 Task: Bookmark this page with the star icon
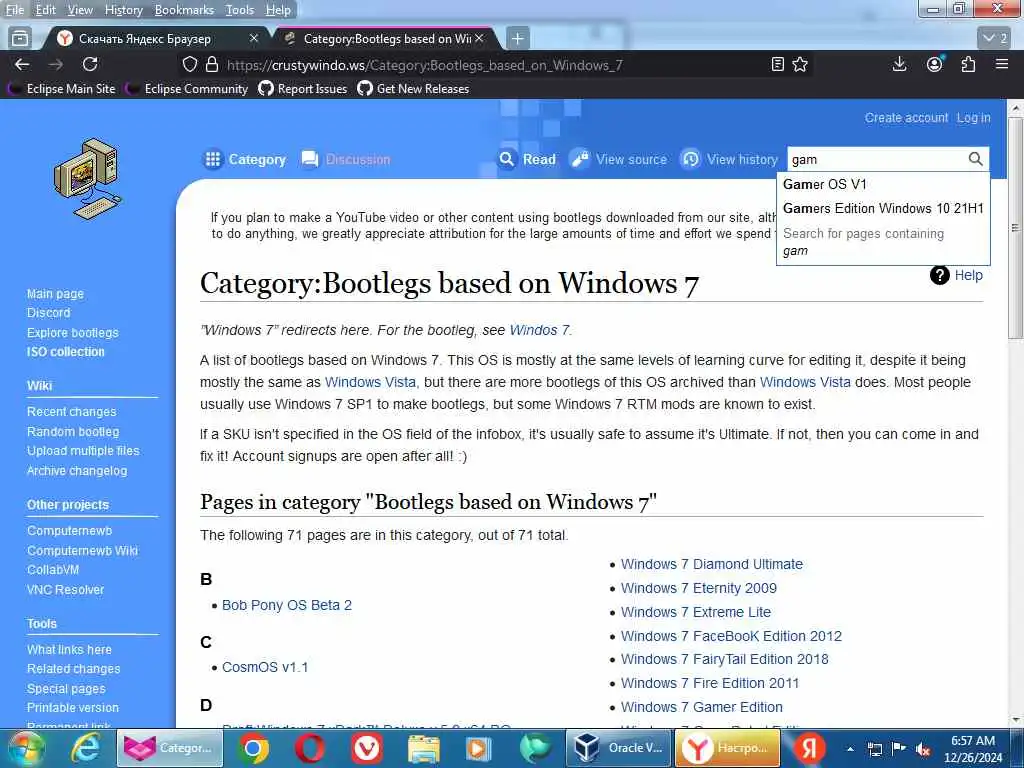pos(800,65)
